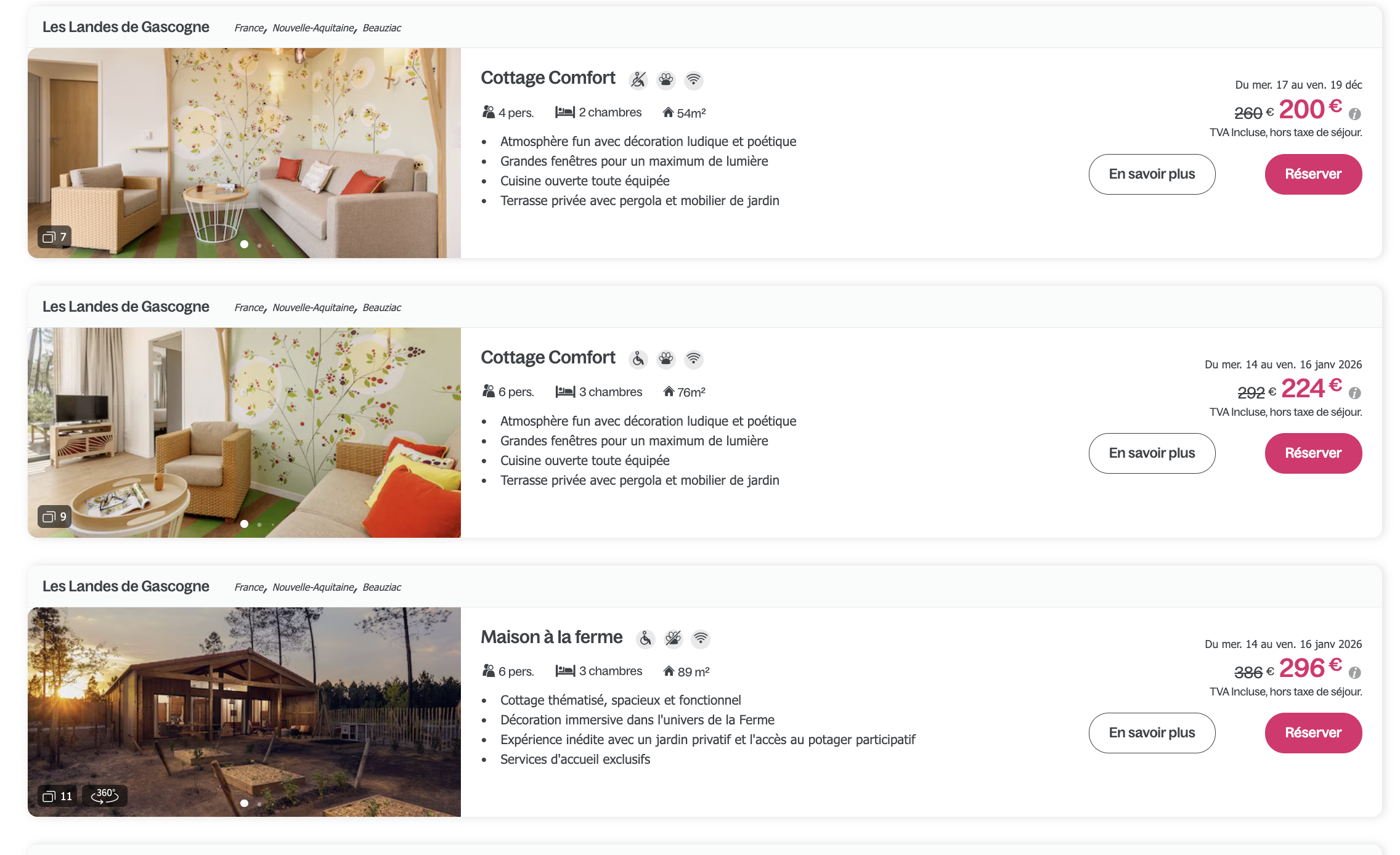Click wheelchair accessible icon on 6-person Cottage Comfort
The image size is (1400, 855).
click(638, 359)
